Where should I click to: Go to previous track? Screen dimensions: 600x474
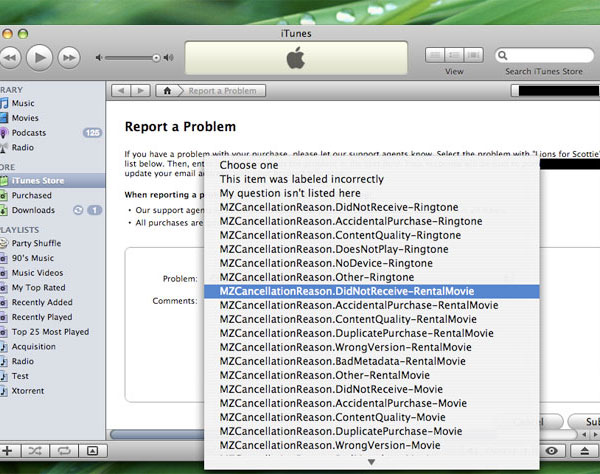tap(10, 58)
